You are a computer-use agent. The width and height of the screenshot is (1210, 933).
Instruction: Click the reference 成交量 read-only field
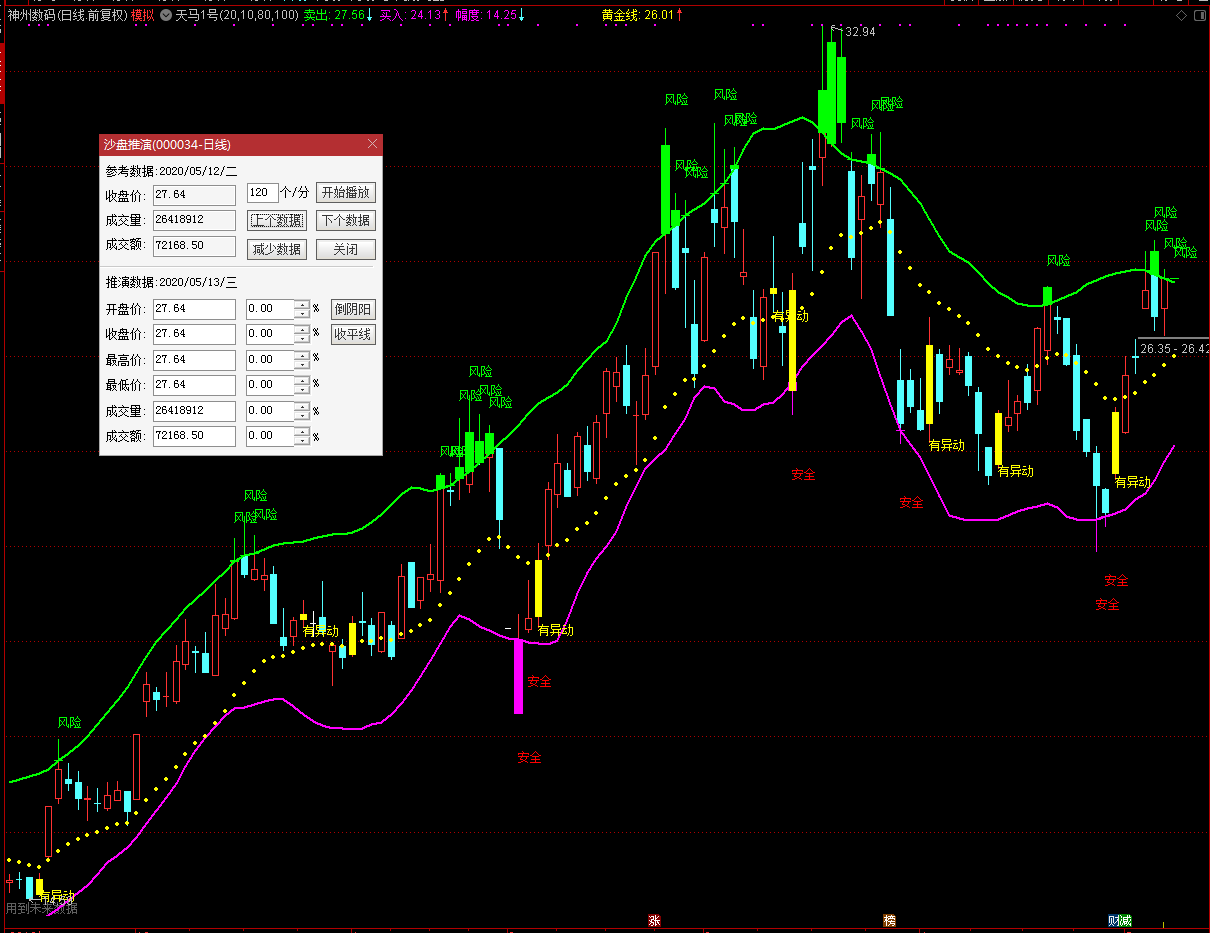point(194,219)
